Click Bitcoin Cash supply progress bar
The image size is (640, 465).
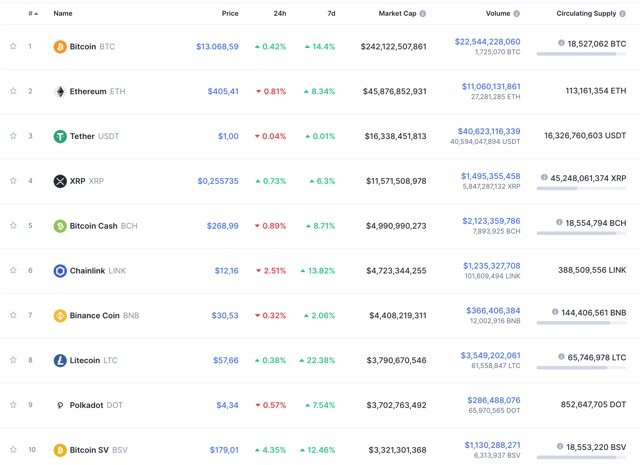[x=581, y=233]
